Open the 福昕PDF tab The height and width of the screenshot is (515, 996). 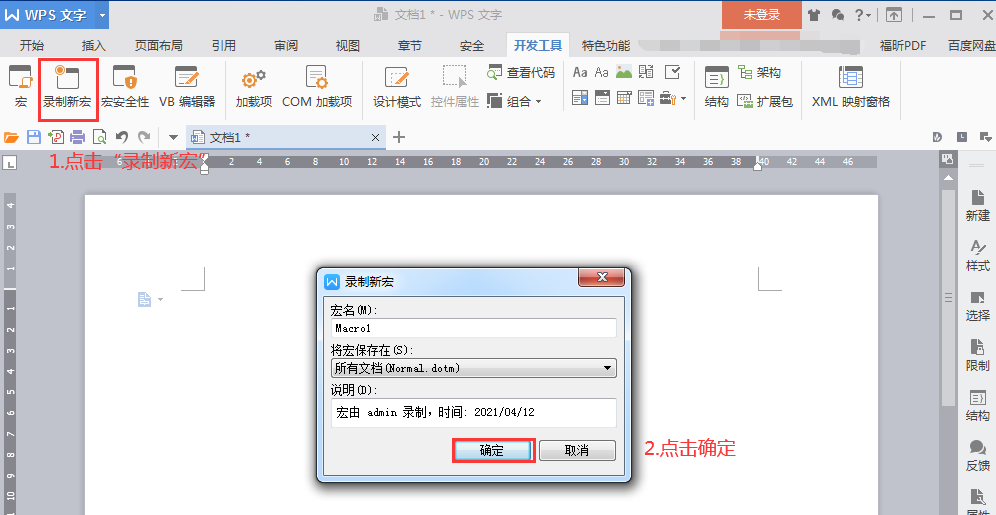[x=903, y=45]
